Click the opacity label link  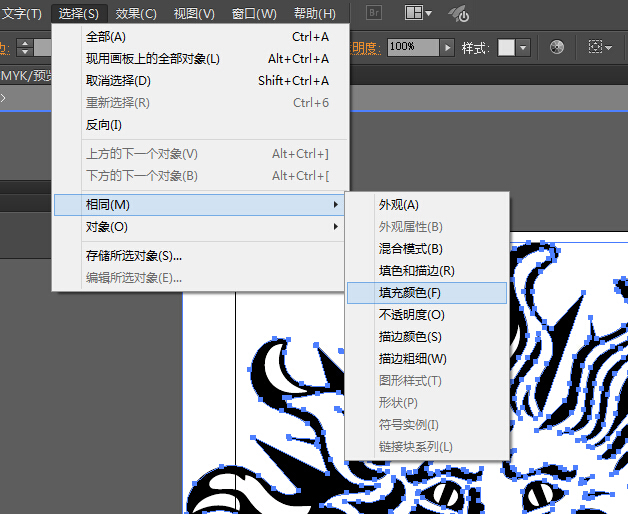coord(365,48)
